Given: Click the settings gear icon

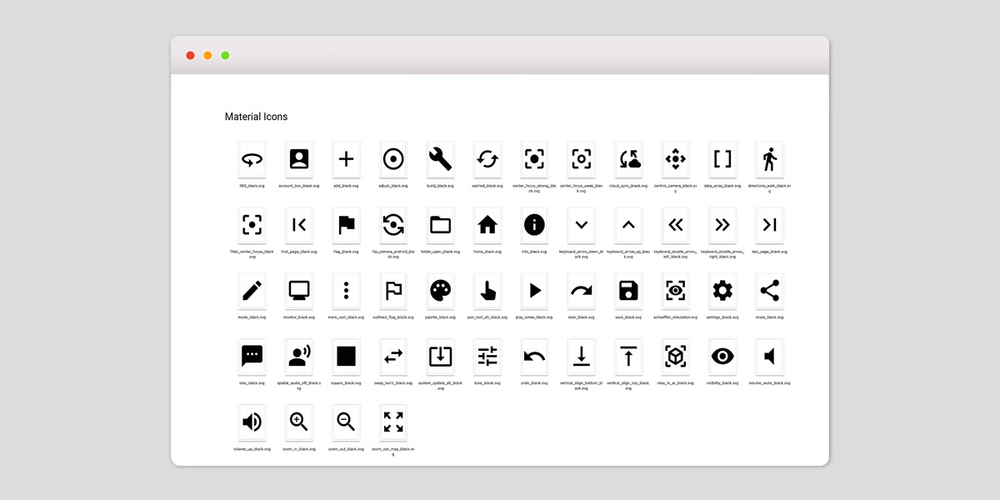Looking at the screenshot, I should tap(723, 291).
